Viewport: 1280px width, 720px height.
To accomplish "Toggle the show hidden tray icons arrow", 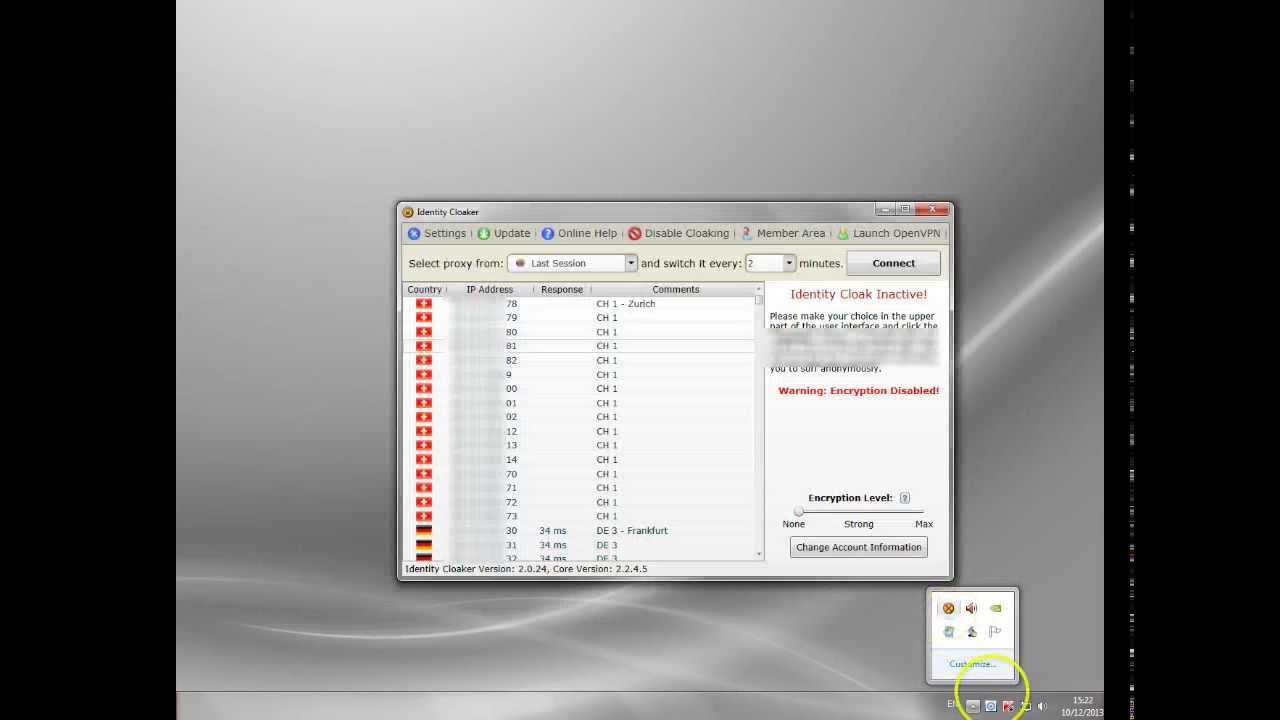I will coord(973,706).
